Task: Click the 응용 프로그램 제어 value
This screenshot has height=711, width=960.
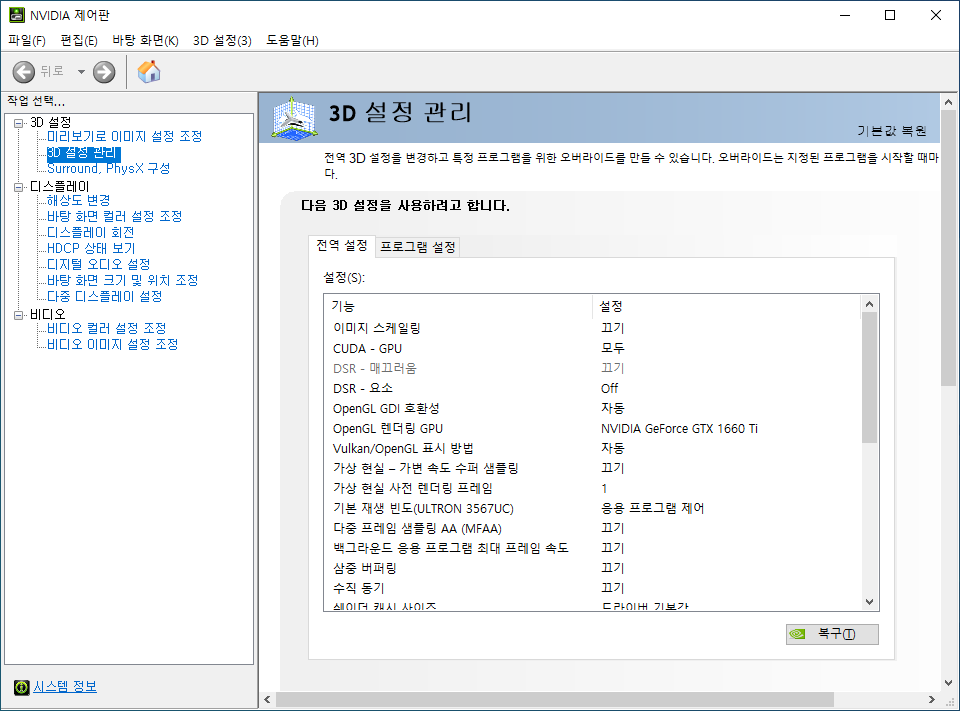Action: coord(653,508)
